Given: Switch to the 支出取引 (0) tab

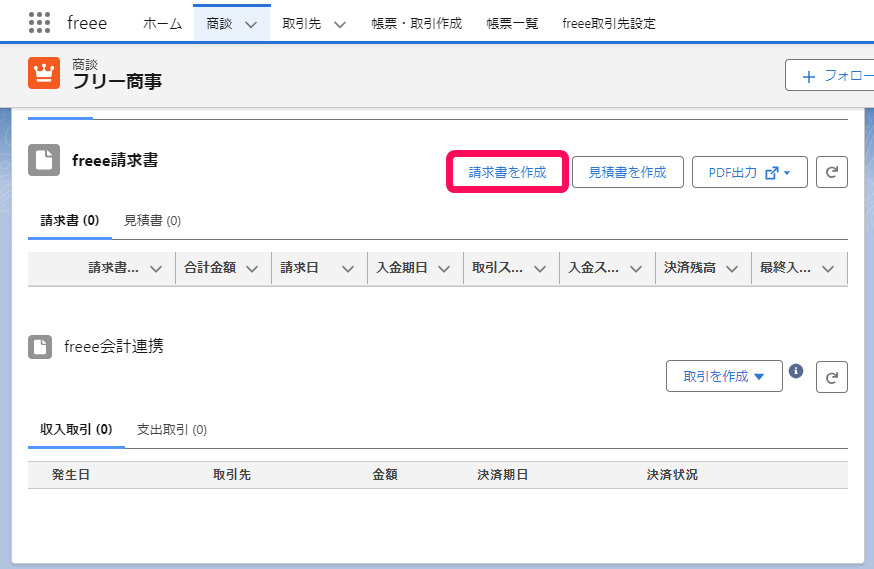Looking at the screenshot, I should [x=172, y=429].
